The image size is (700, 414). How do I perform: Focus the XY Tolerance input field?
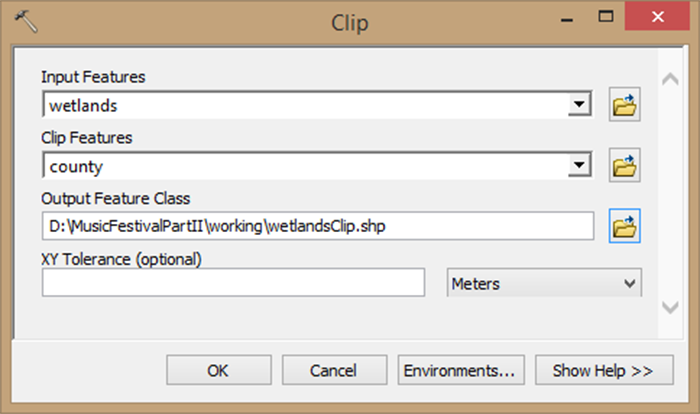234,284
